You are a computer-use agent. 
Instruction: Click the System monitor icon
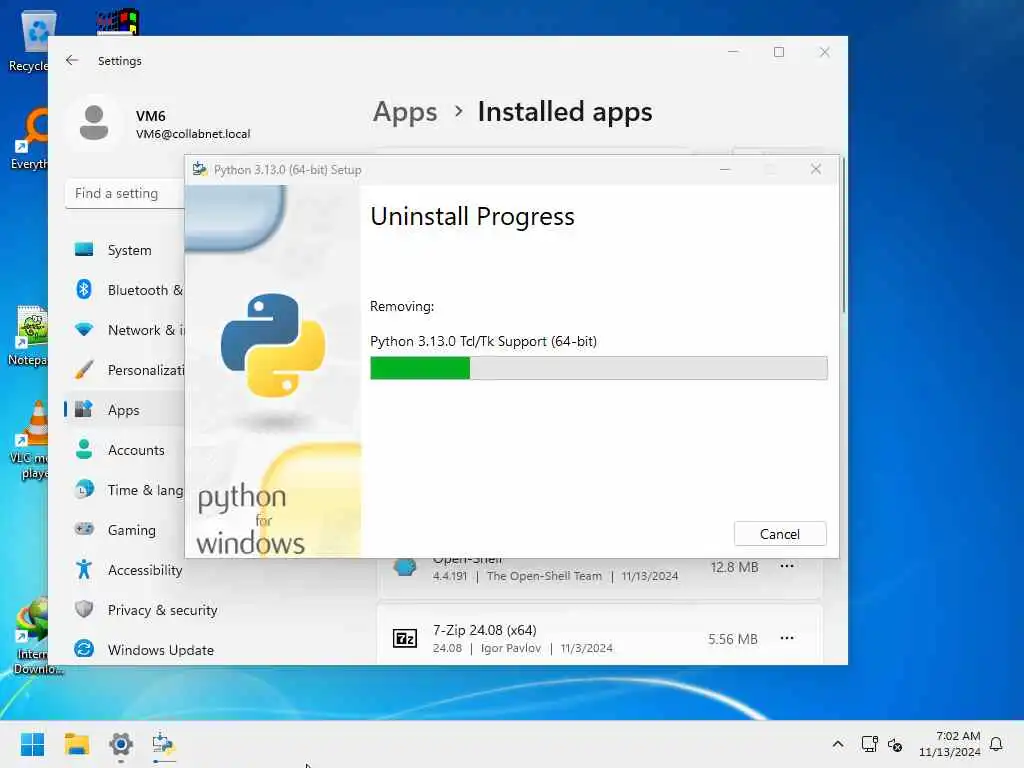[84, 249]
